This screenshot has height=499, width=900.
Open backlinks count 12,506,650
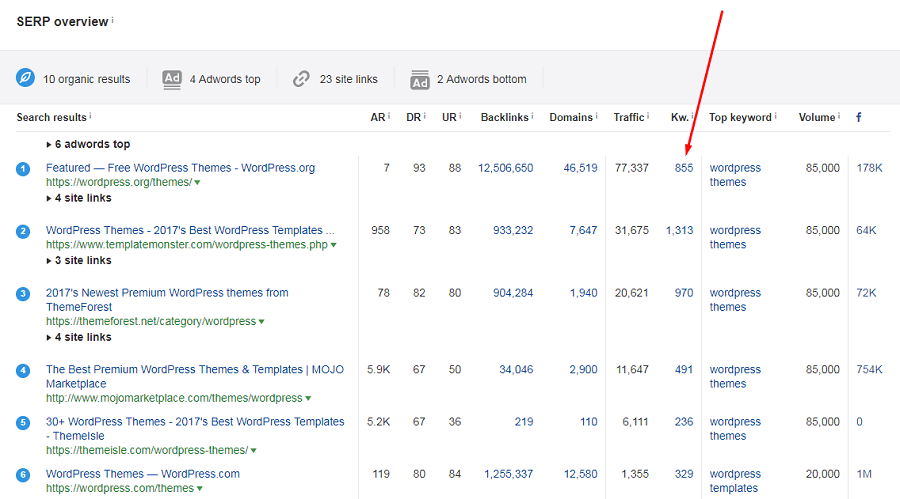[506, 168]
